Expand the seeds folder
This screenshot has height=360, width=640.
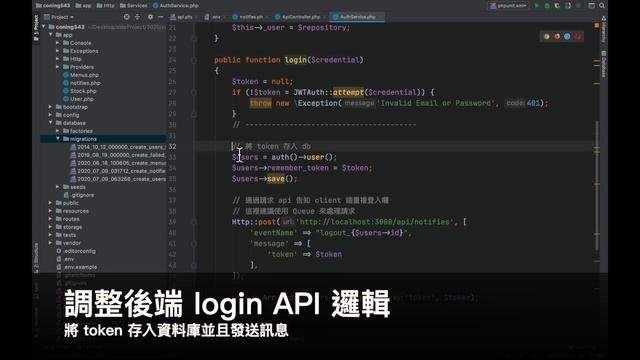coord(58,187)
